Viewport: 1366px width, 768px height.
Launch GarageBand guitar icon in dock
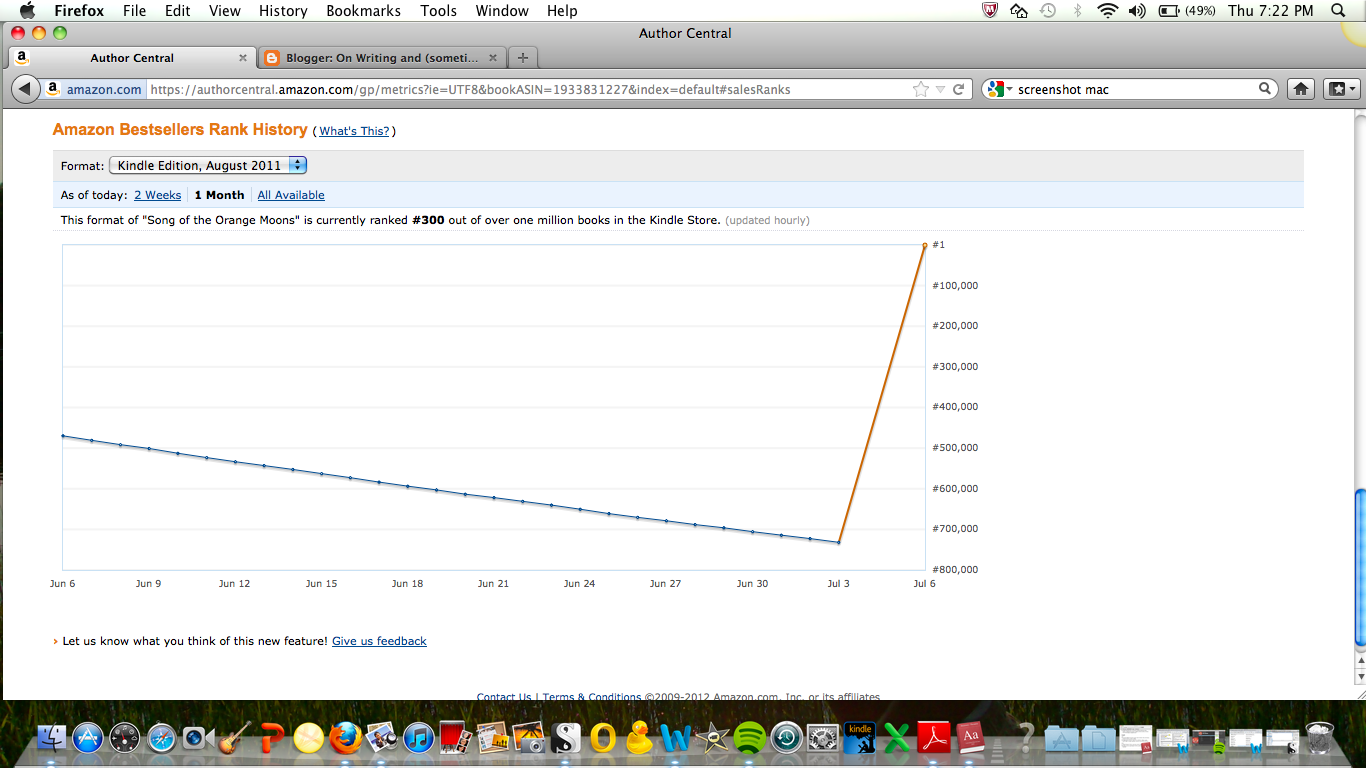(x=235, y=738)
